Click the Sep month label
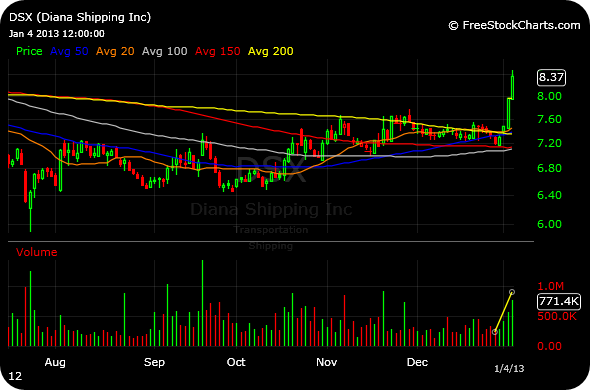The image size is (590, 390). [154, 362]
